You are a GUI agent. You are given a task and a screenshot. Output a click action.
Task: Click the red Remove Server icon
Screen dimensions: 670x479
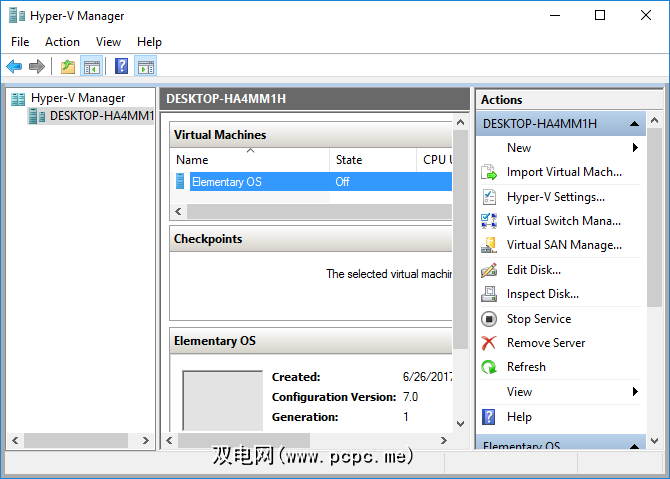point(489,343)
